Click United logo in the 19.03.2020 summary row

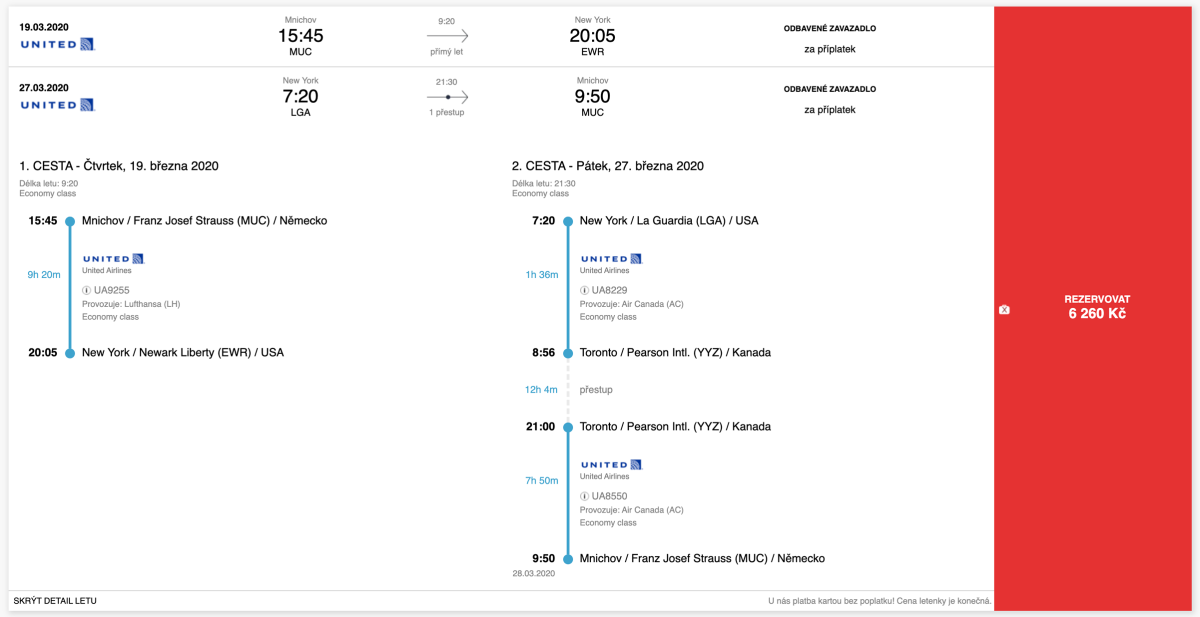pos(57,44)
